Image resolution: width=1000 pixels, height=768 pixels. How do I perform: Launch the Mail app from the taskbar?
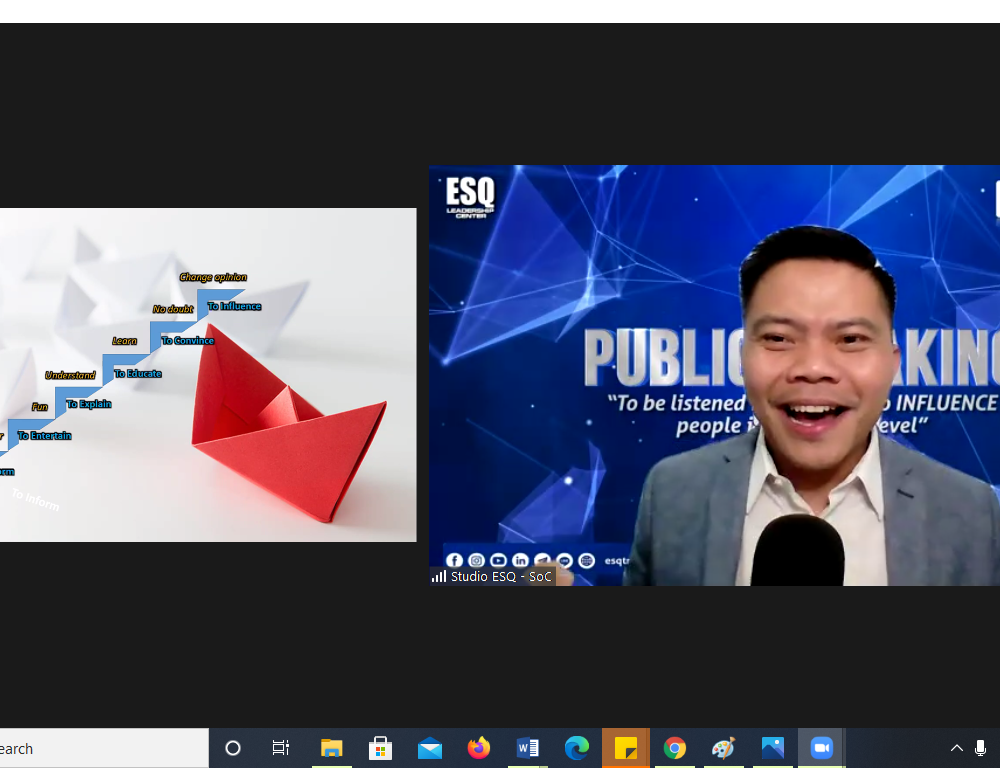coord(430,748)
